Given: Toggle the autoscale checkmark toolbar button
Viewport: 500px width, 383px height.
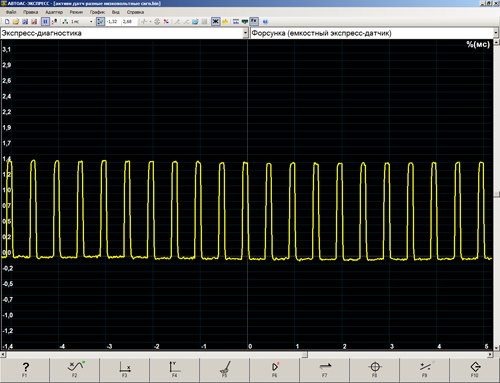Looking at the screenshot, I should click(100, 22).
